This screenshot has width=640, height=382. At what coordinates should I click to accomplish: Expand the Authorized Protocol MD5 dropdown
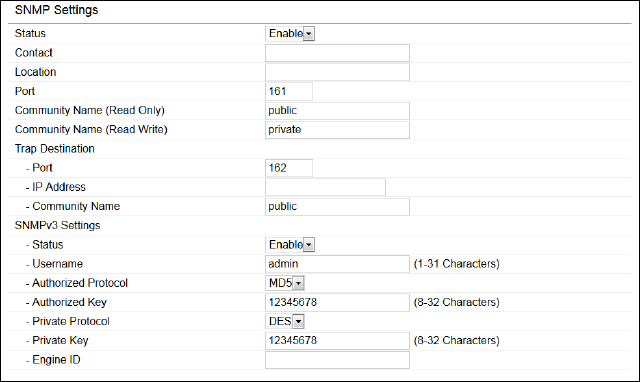[x=285, y=283]
